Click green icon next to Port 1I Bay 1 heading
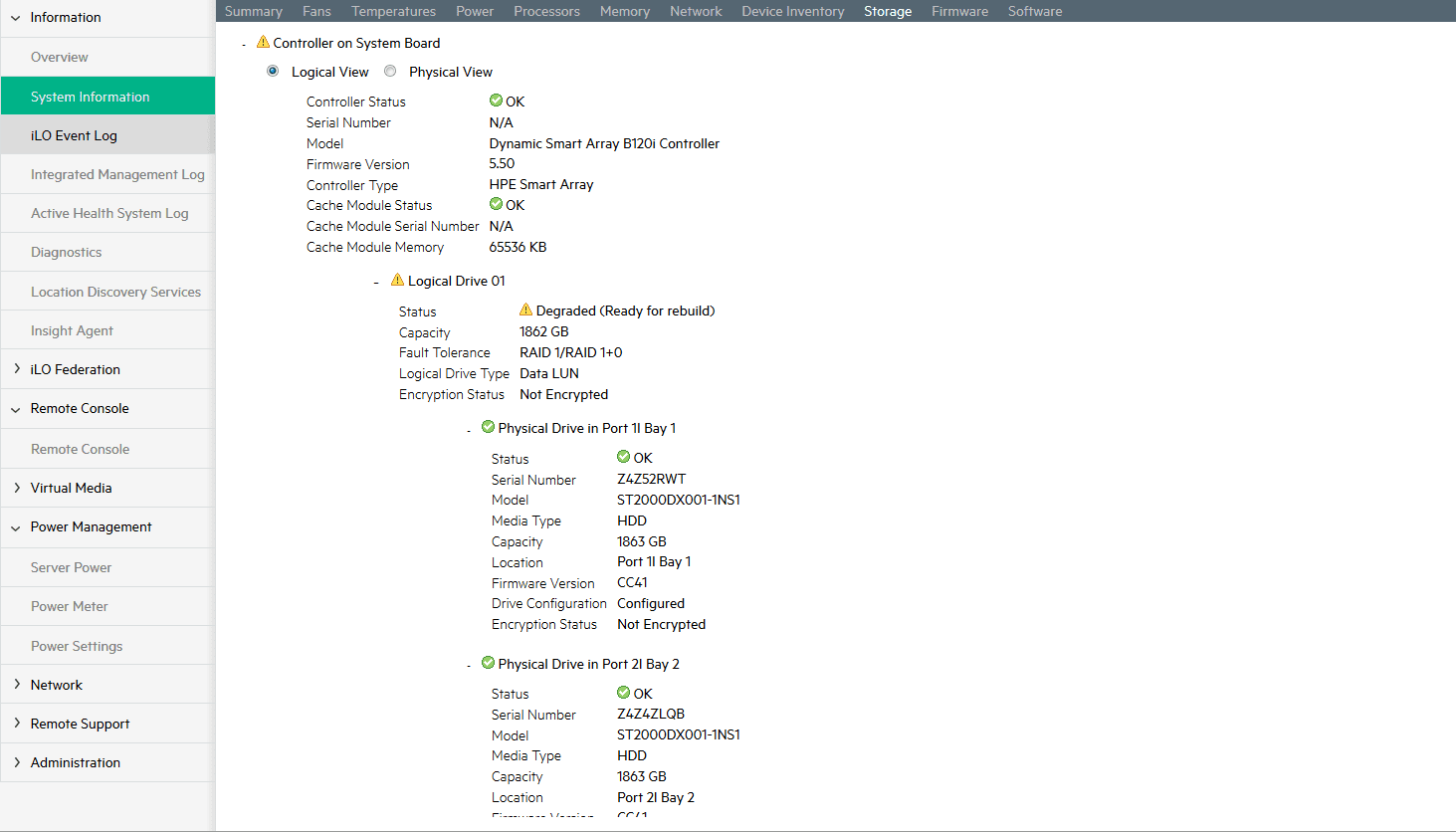The width and height of the screenshot is (1456, 833). click(488, 427)
